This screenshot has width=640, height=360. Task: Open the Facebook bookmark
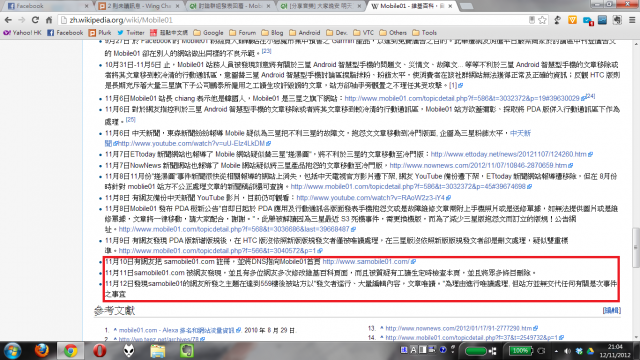[65, 33]
